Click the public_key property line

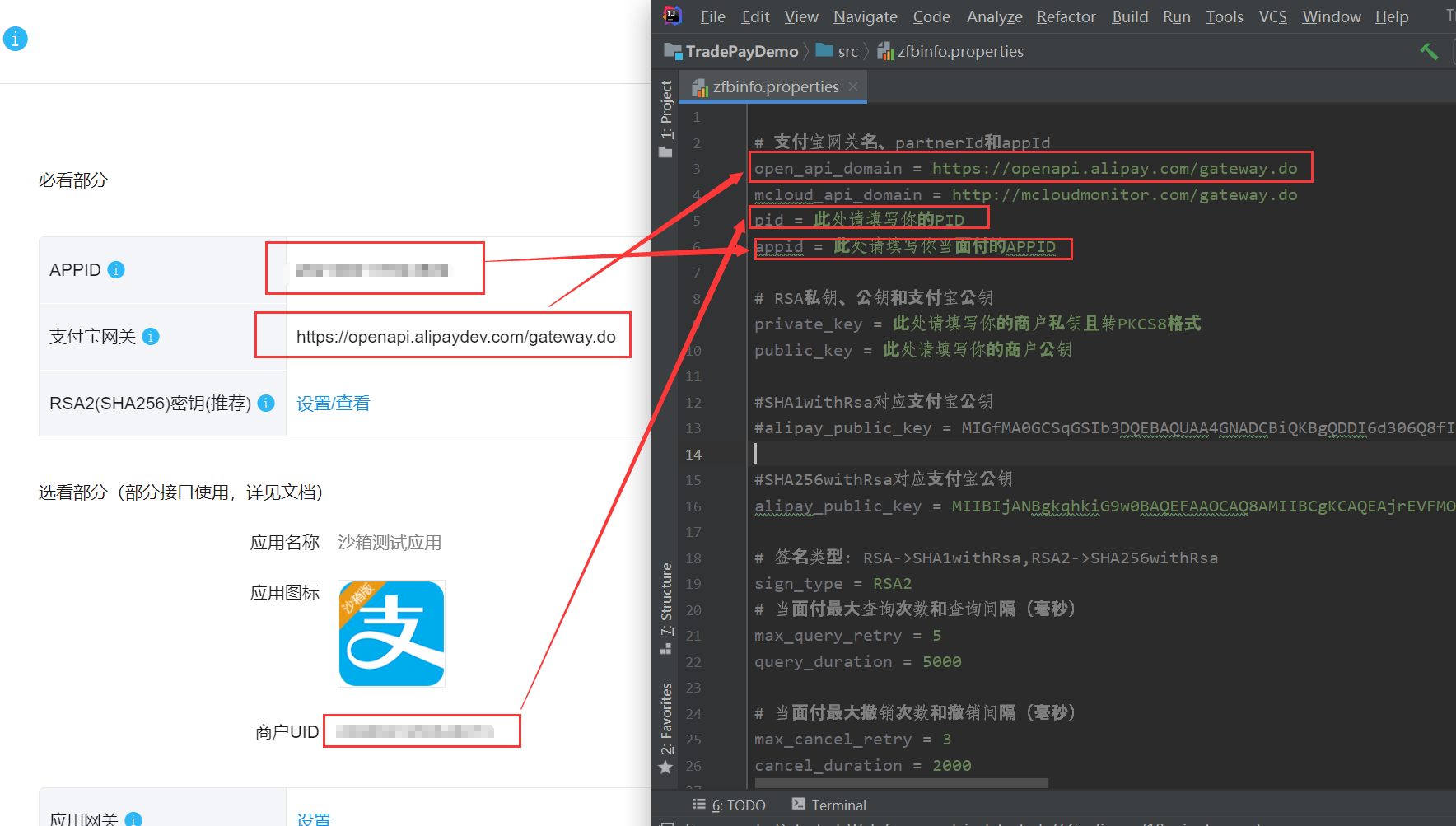click(913, 350)
